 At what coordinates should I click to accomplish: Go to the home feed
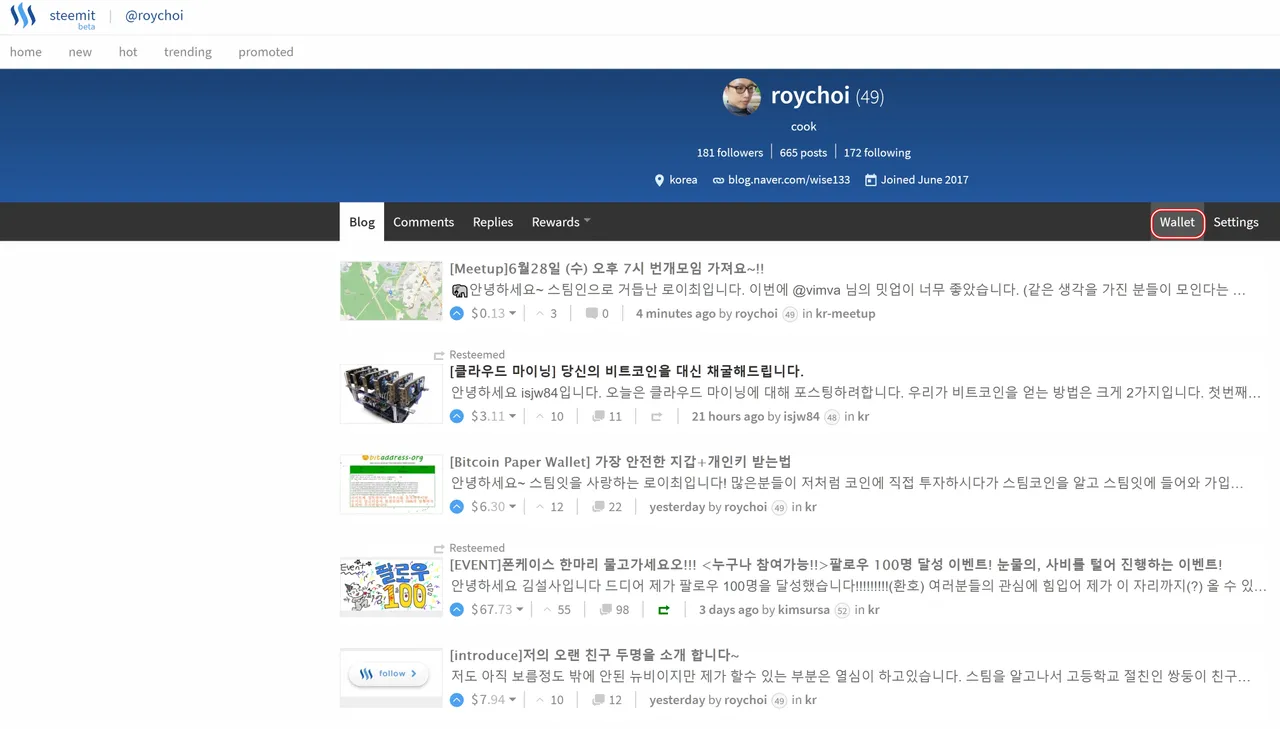pyautogui.click(x=26, y=52)
